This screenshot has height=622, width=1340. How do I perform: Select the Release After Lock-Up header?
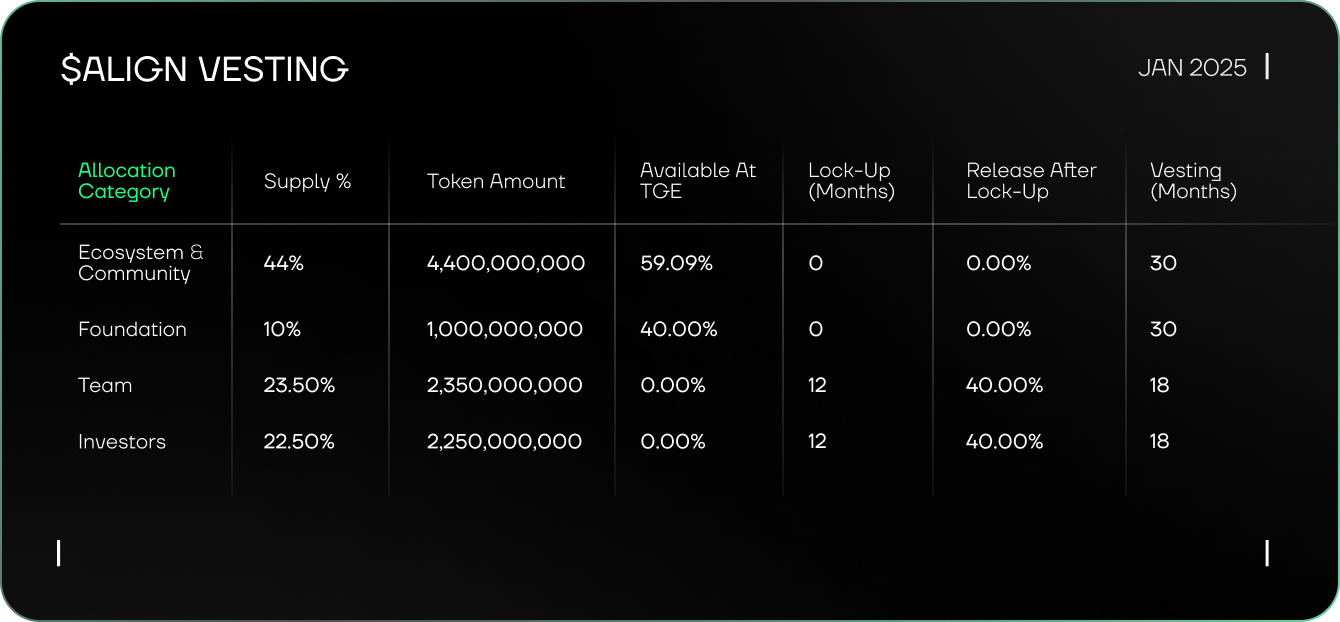click(1031, 181)
